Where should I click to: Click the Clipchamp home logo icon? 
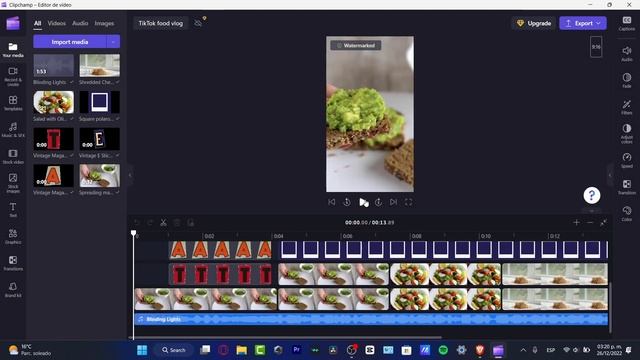[13, 23]
